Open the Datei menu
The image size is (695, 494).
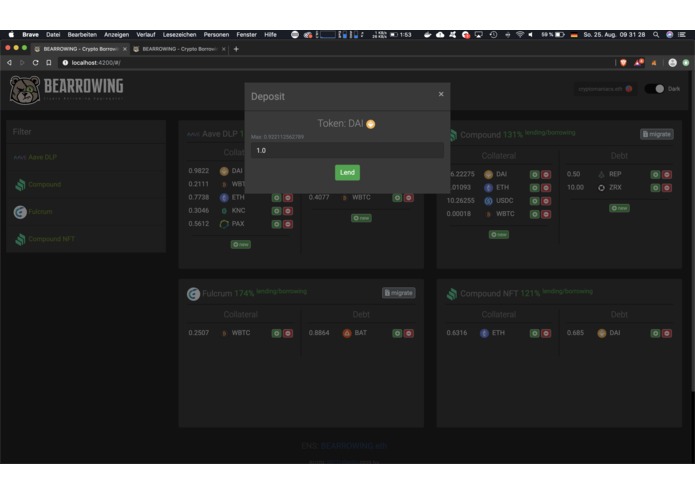(x=53, y=35)
